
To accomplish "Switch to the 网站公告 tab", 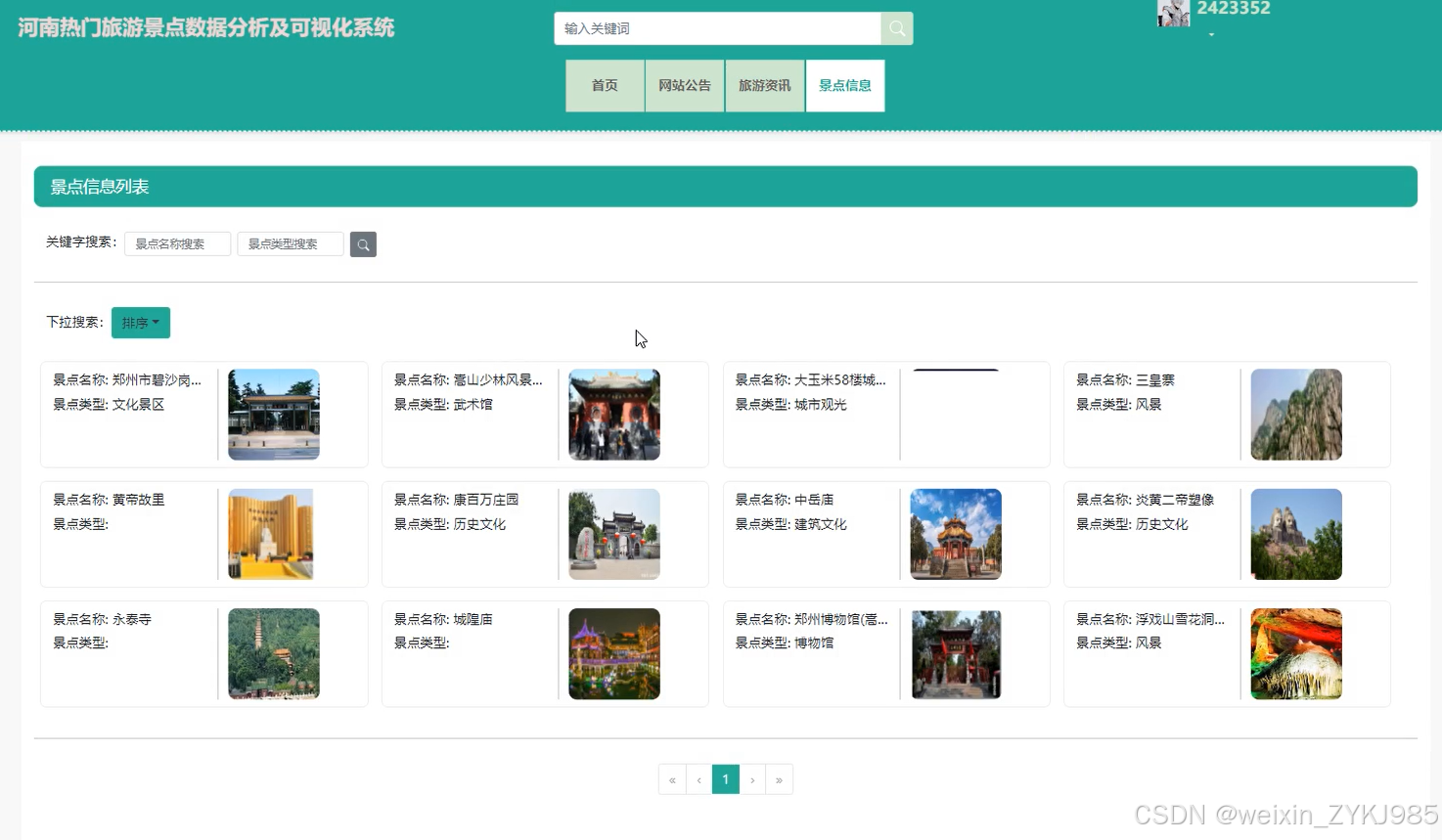I will click(684, 85).
